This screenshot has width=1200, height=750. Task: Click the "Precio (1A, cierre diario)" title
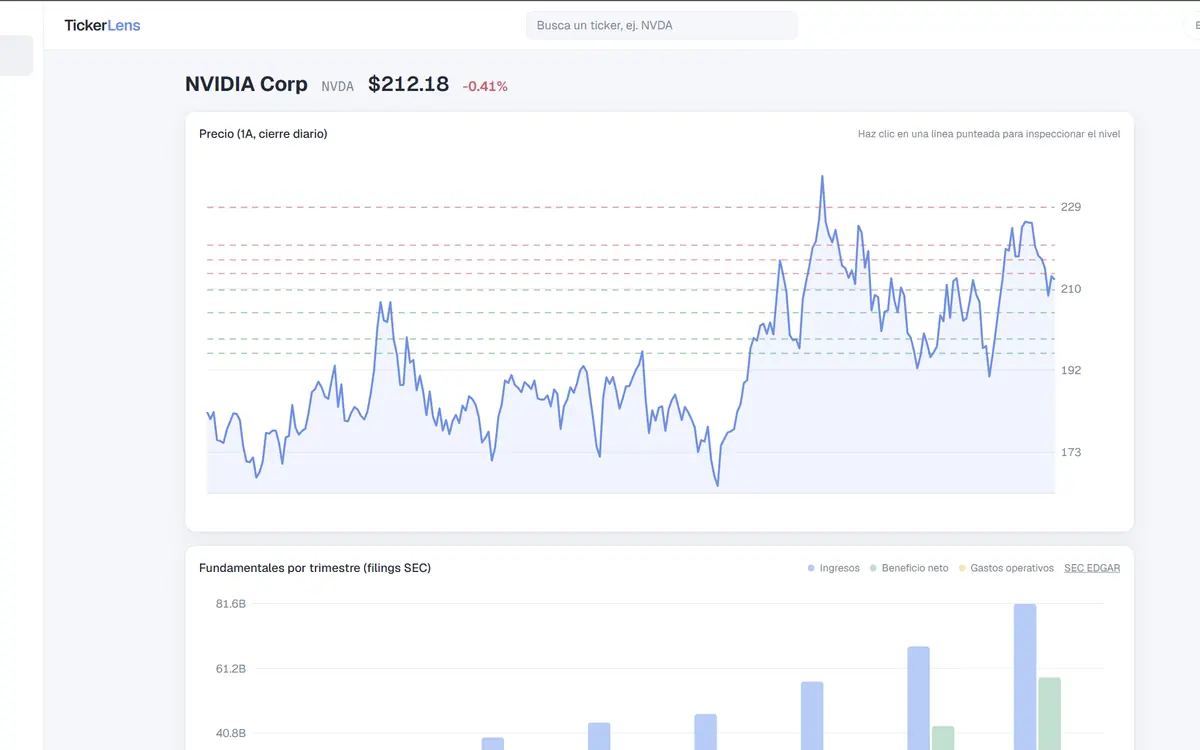263,134
